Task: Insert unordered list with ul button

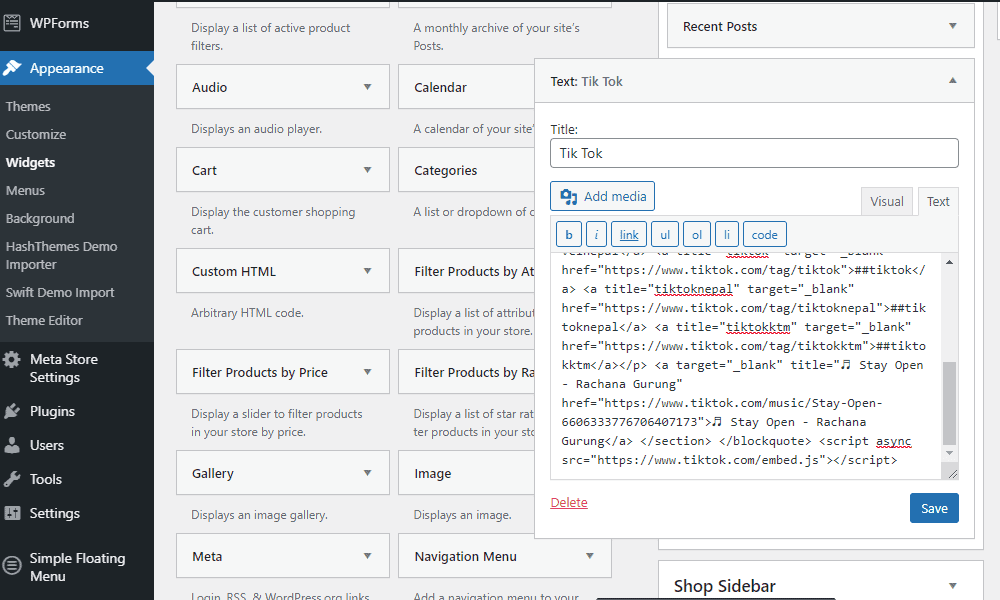Action: point(665,235)
